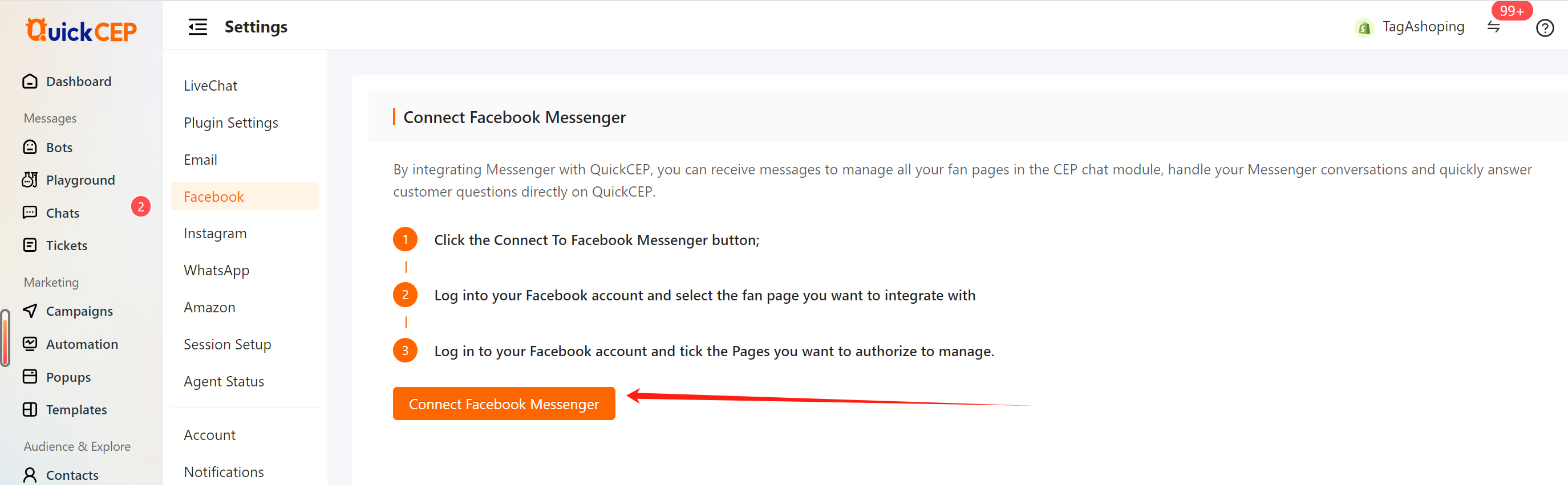Click the Connect Facebook Messenger button
The image size is (1568, 485).
pyautogui.click(x=504, y=404)
